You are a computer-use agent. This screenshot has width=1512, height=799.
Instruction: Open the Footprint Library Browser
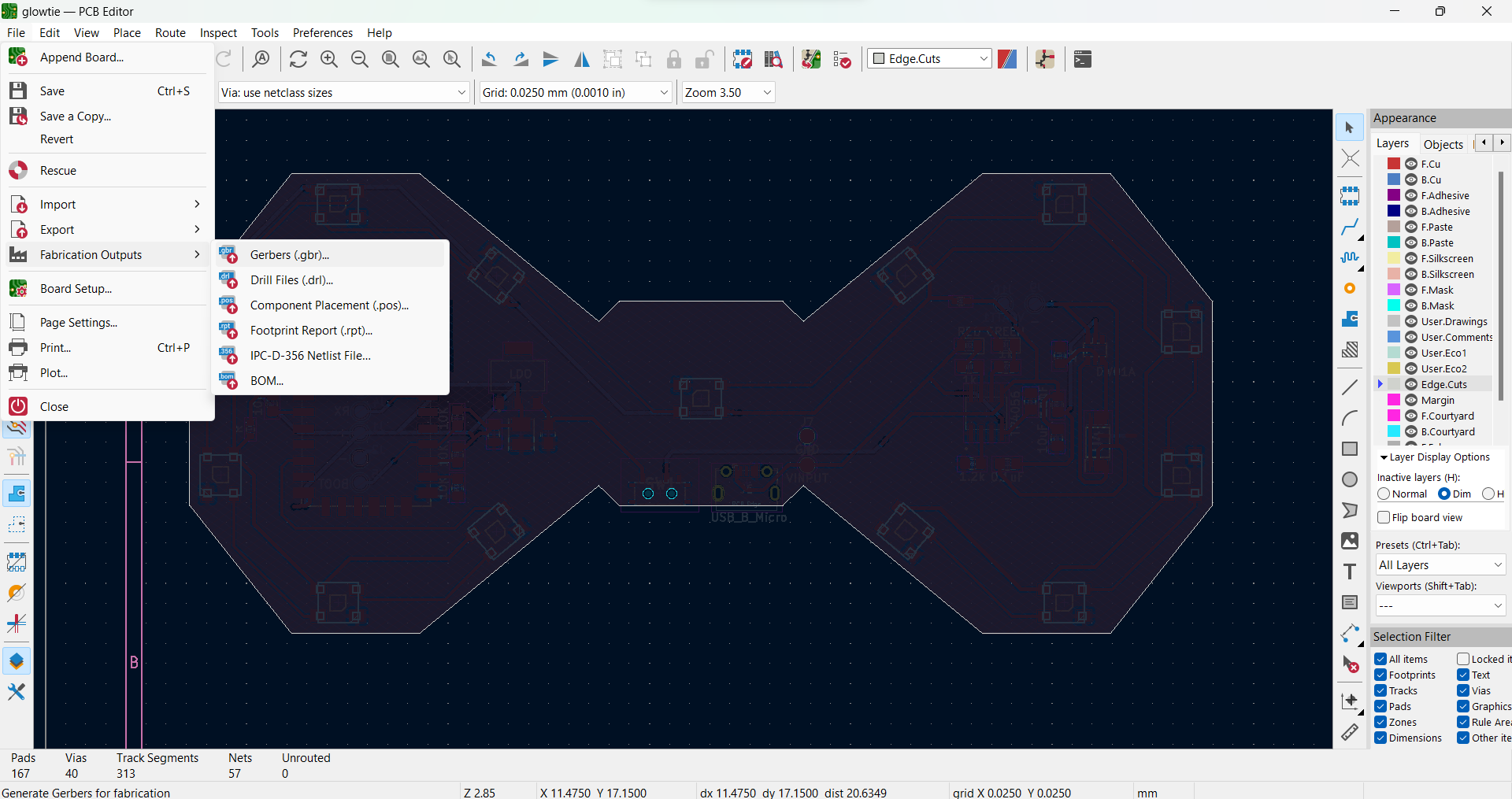(773, 59)
